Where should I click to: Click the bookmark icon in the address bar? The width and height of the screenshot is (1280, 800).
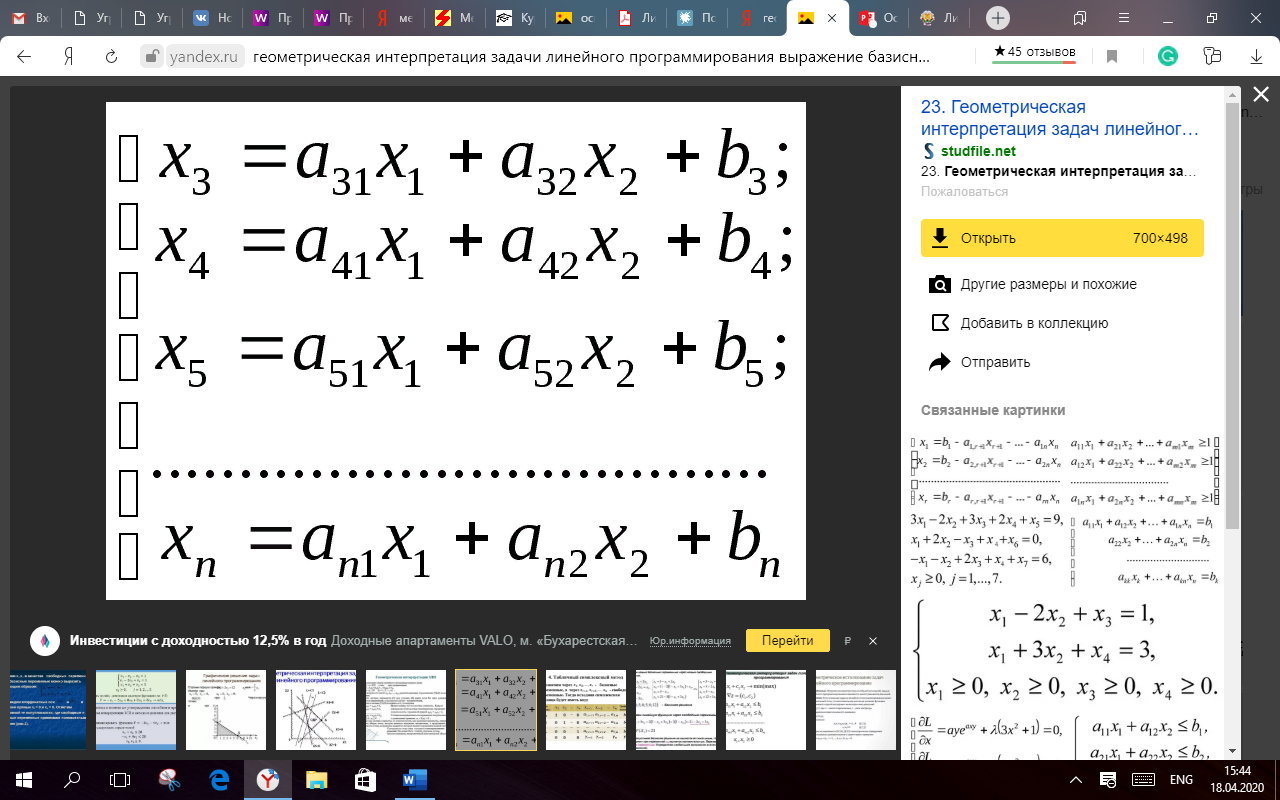[x=1111, y=57]
